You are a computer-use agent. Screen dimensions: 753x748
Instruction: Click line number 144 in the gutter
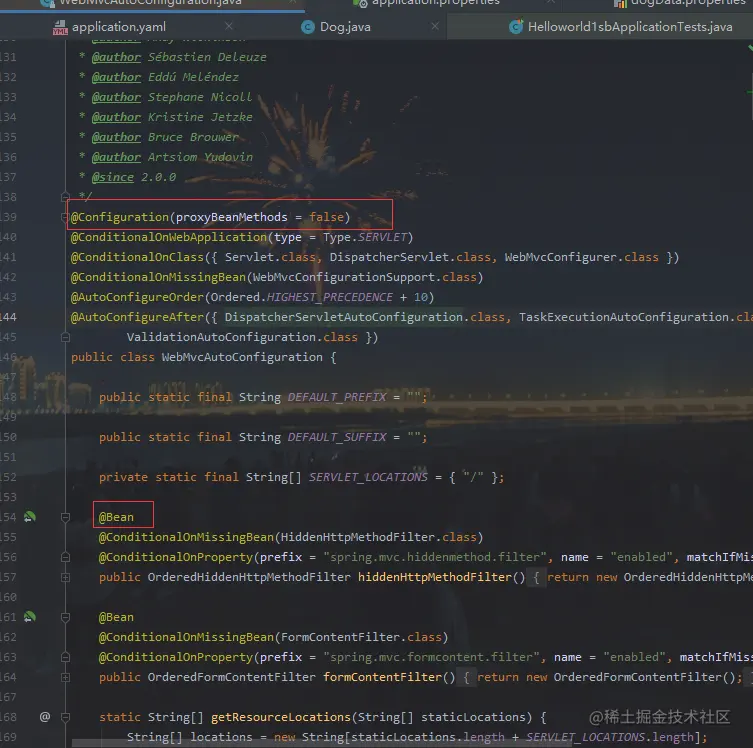(x=9, y=317)
